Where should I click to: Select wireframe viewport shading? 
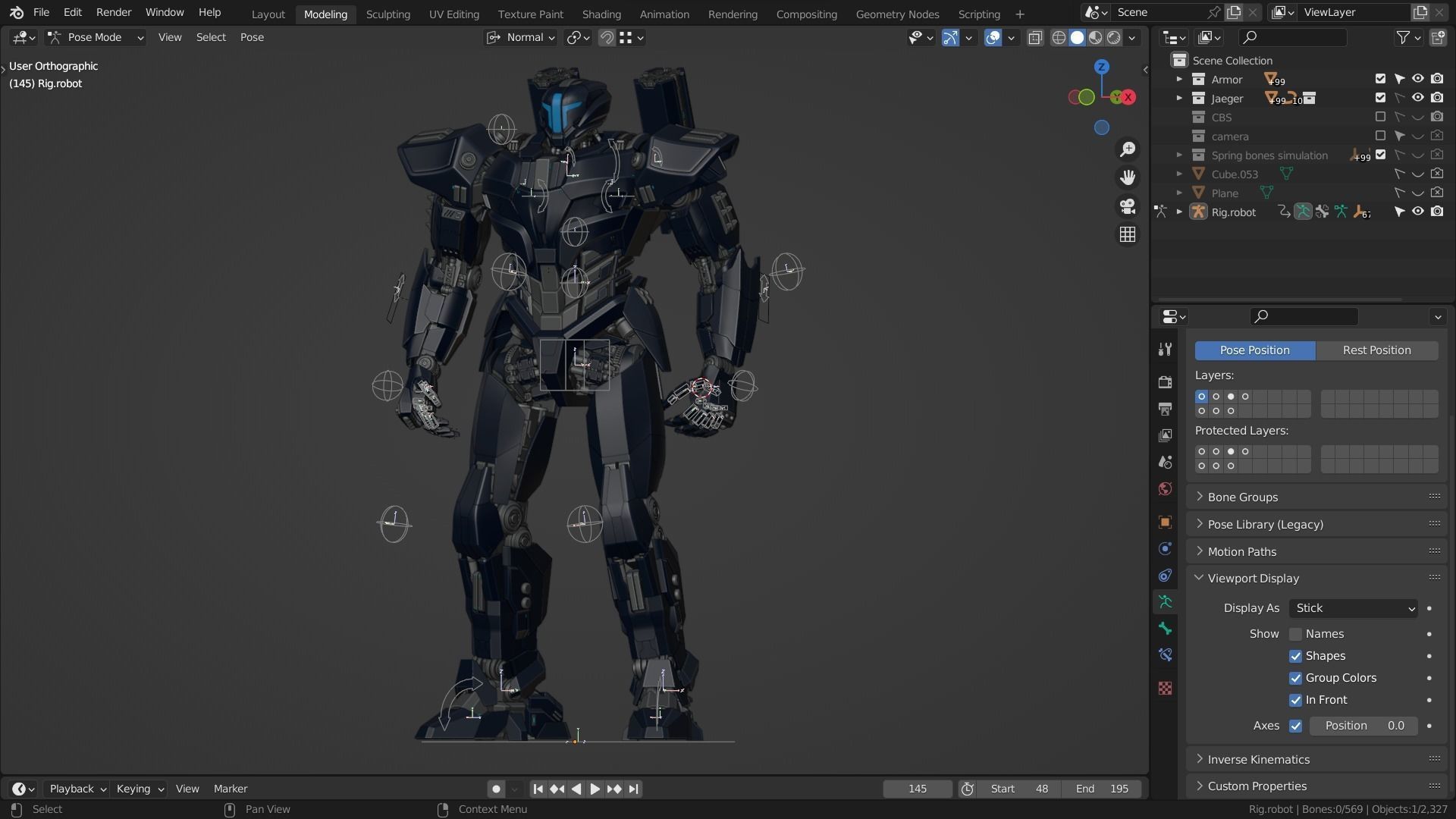coord(1059,37)
